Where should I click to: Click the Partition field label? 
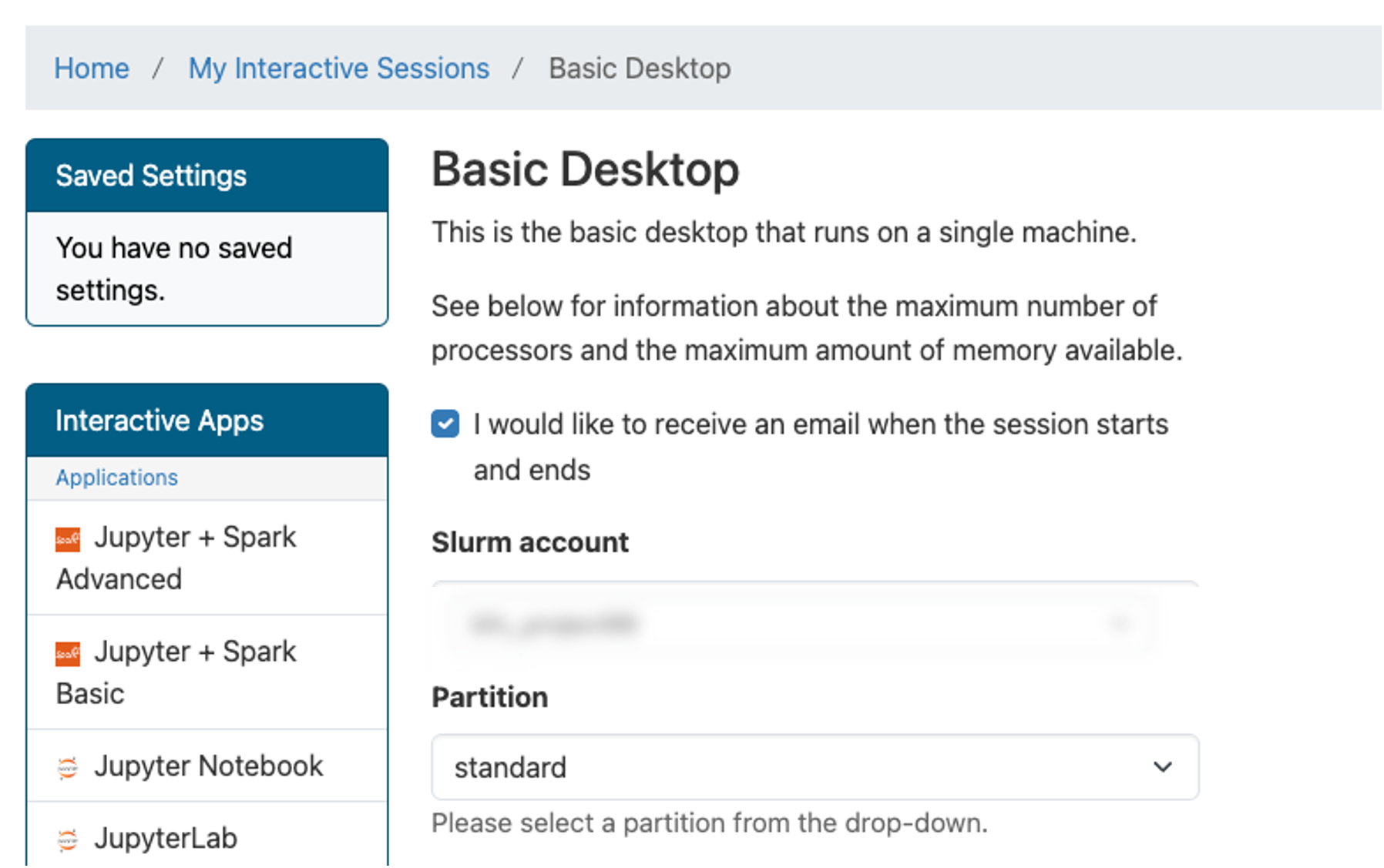pyautogui.click(x=490, y=697)
